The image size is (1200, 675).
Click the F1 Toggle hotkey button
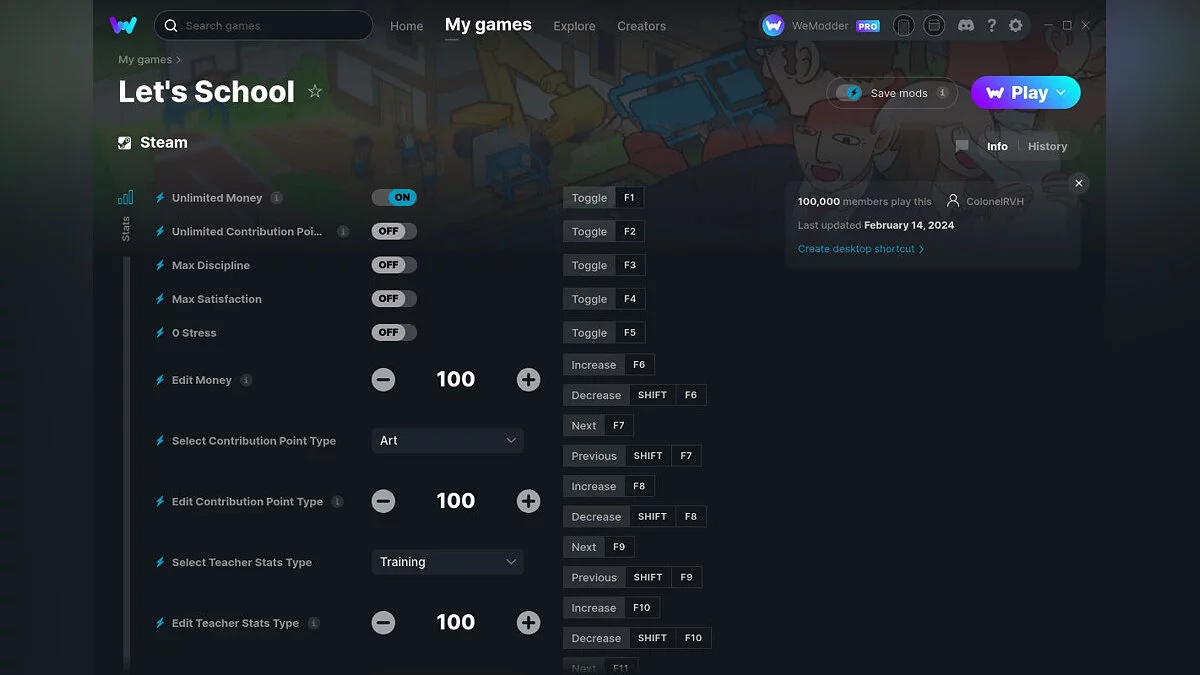click(x=603, y=198)
